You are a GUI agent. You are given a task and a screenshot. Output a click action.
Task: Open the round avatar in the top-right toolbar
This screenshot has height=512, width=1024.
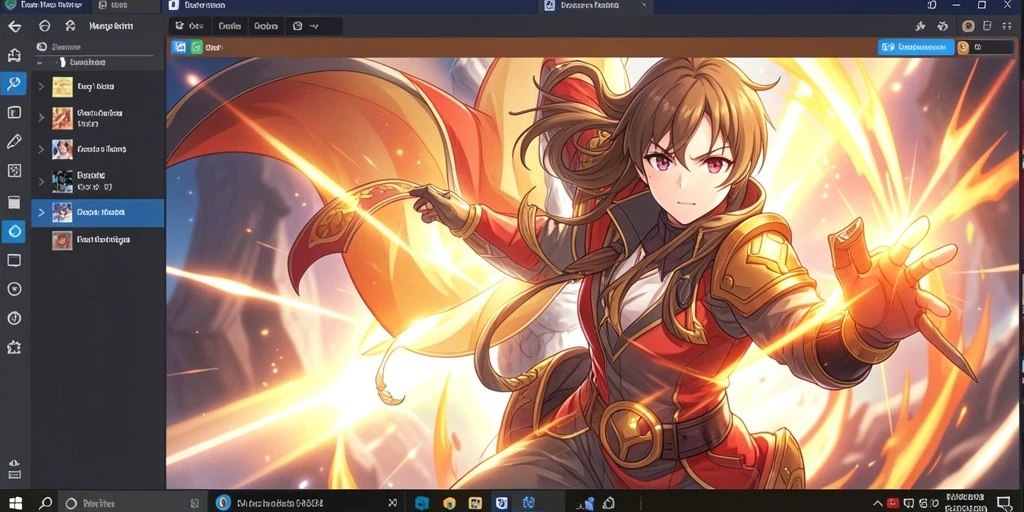pos(968,26)
